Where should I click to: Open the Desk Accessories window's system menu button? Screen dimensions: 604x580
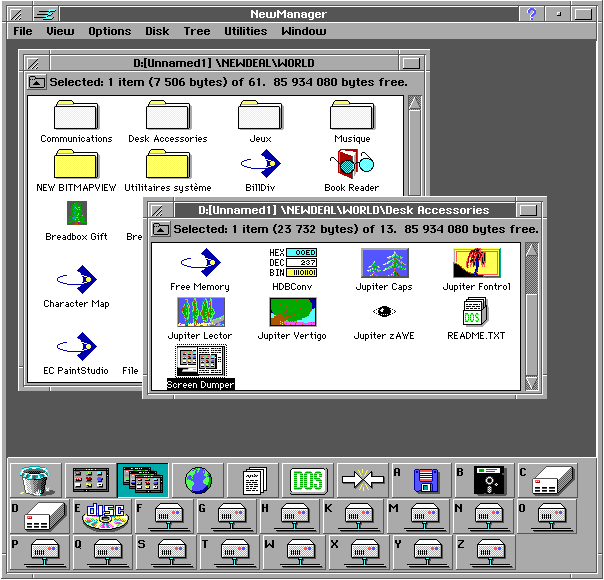(x=157, y=210)
